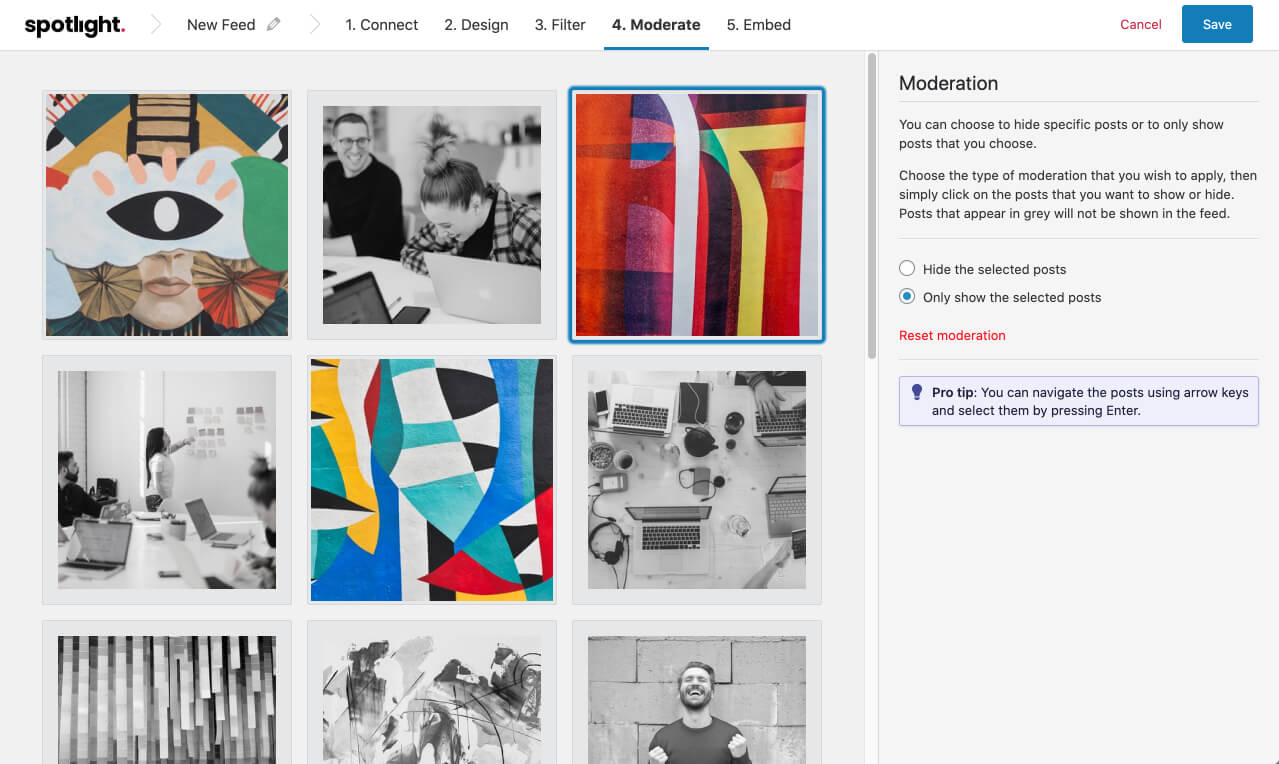
Task: Select the whiteboard meeting room post
Action: 167,480
